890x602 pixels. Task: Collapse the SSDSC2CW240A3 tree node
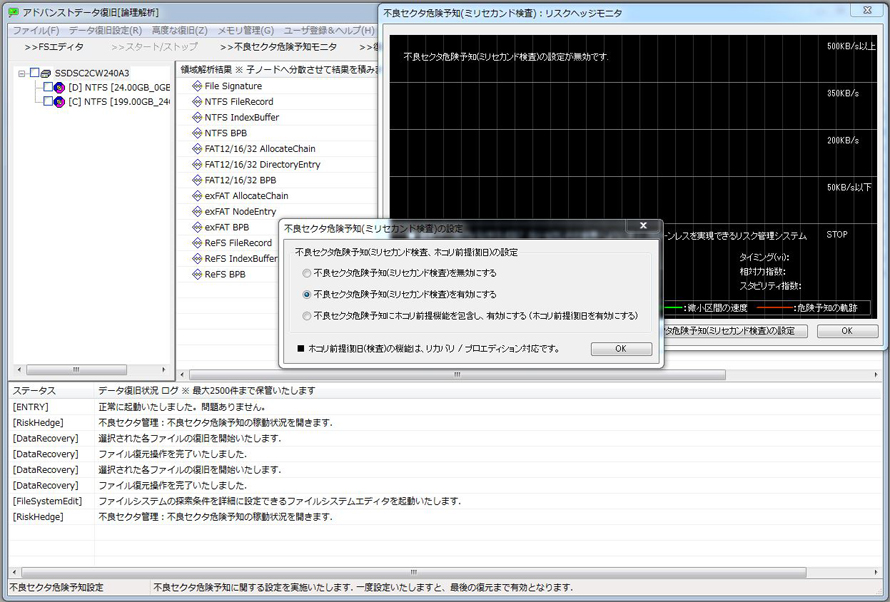tap(22, 73)
